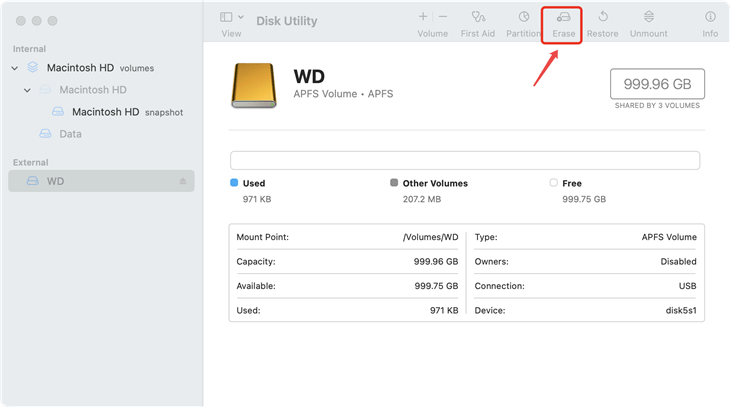Add a volume with plus button
Image resolution: width=730 pixels, height=407 pixels.
point(423,17)
